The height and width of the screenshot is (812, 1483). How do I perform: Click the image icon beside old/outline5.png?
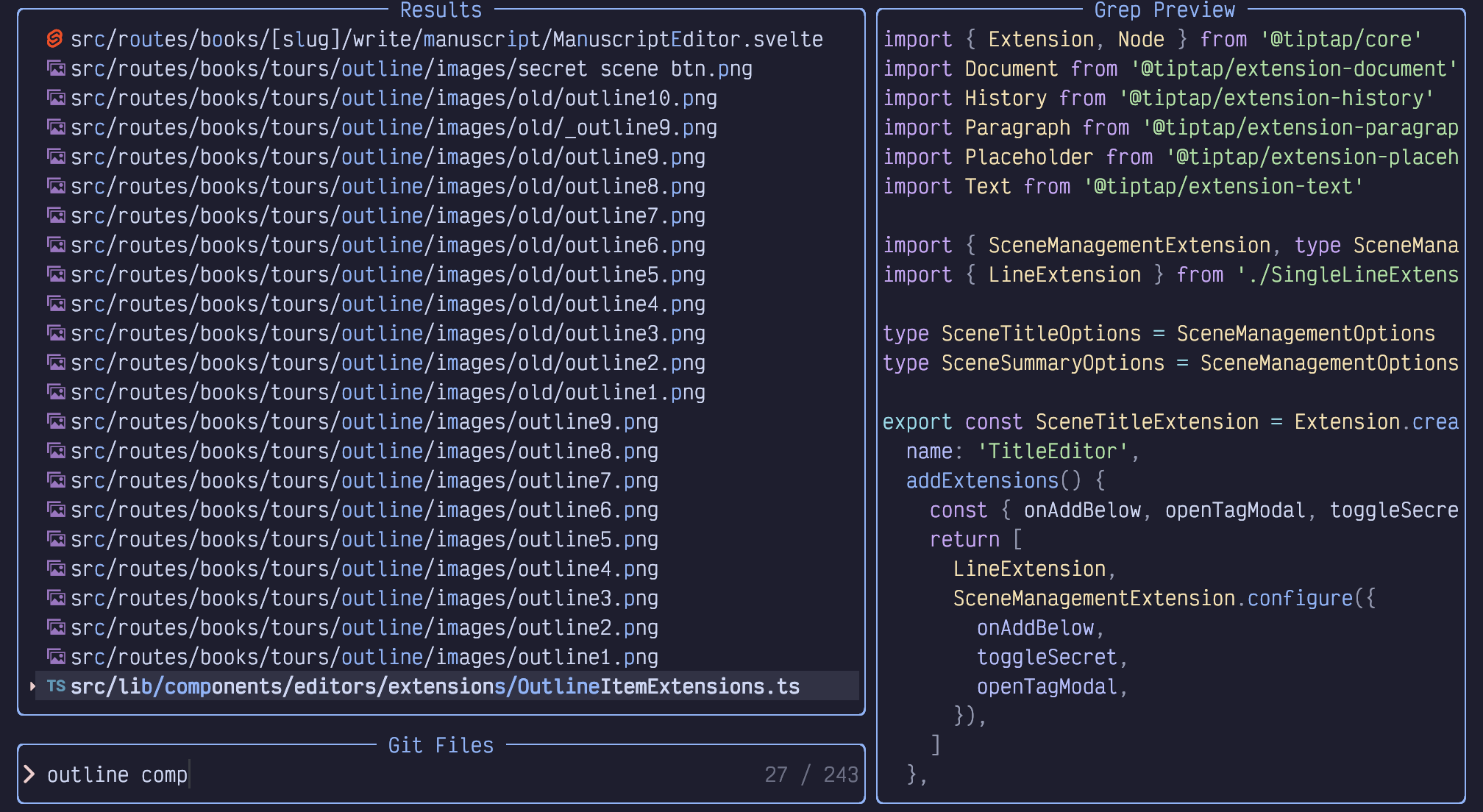pyautogui.click(x=56, y=274)
